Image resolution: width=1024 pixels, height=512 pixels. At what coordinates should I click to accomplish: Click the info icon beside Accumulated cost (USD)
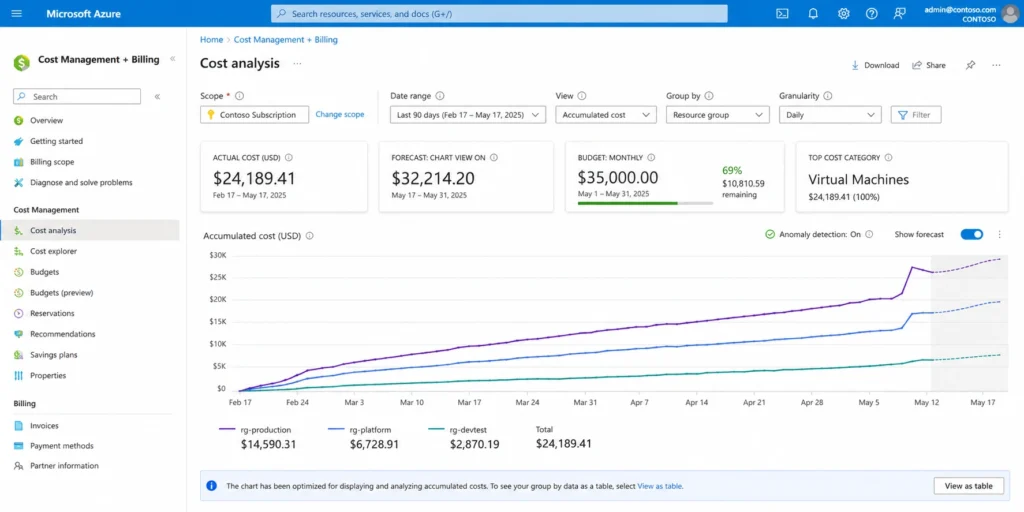310,236
